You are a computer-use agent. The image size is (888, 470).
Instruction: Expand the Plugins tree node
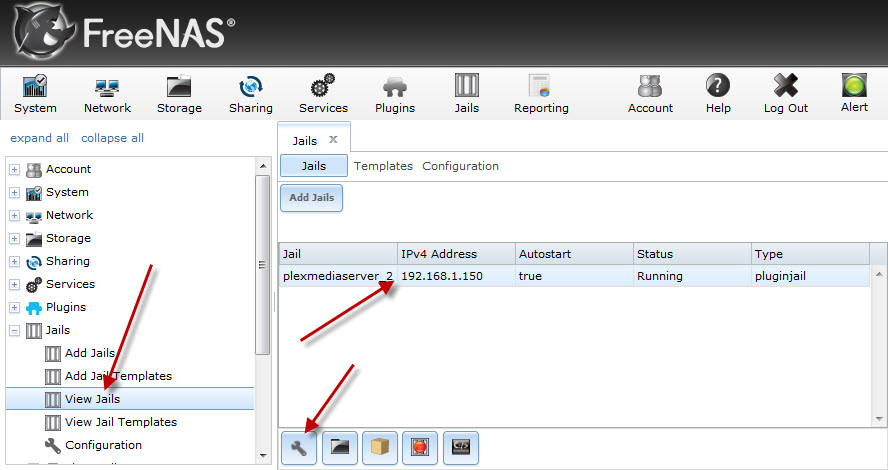(x=15, y=307)
